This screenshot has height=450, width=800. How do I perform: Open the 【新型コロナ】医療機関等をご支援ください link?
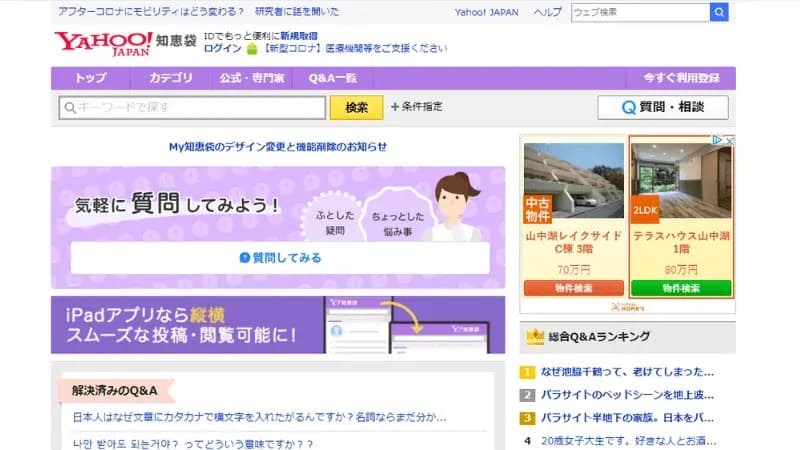pyautogui.click(x=355, y=48)
